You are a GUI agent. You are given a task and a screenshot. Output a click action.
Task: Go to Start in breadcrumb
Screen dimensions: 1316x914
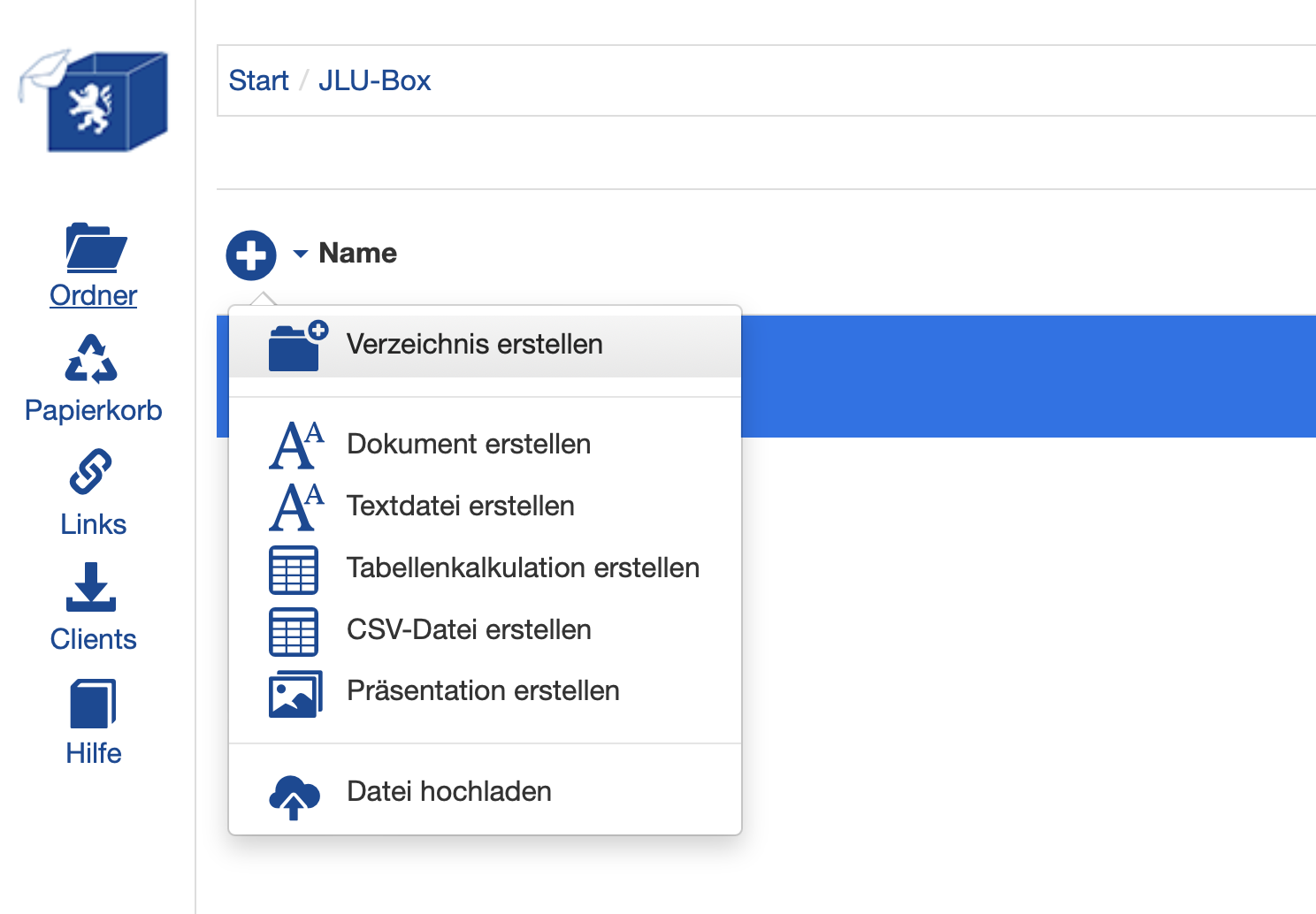coord(258,80)
